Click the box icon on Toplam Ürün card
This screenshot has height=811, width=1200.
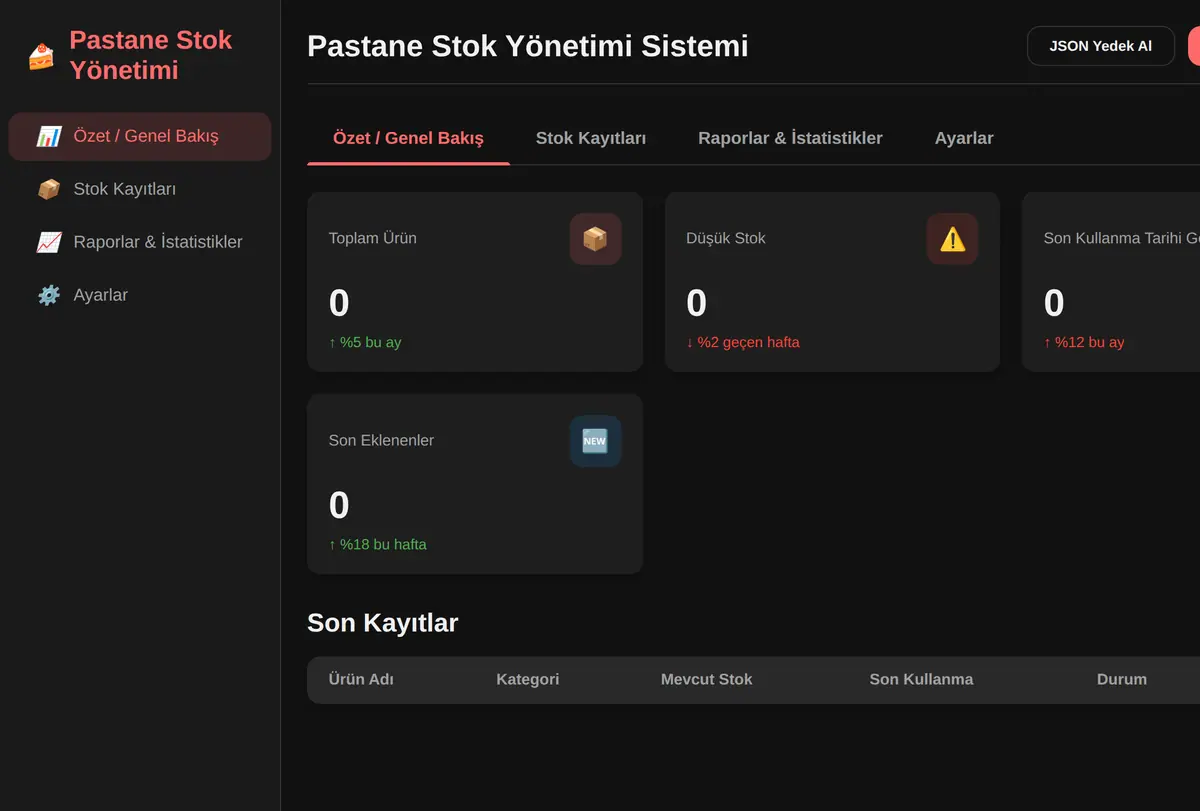595,239
